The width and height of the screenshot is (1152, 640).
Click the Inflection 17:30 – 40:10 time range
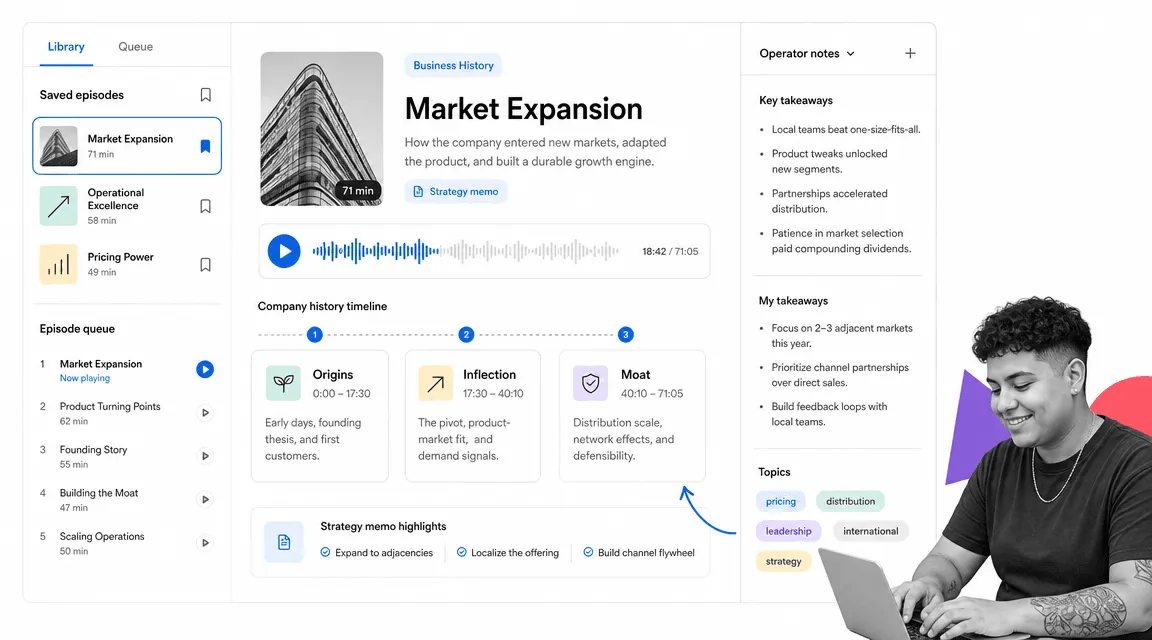[493, 394]
